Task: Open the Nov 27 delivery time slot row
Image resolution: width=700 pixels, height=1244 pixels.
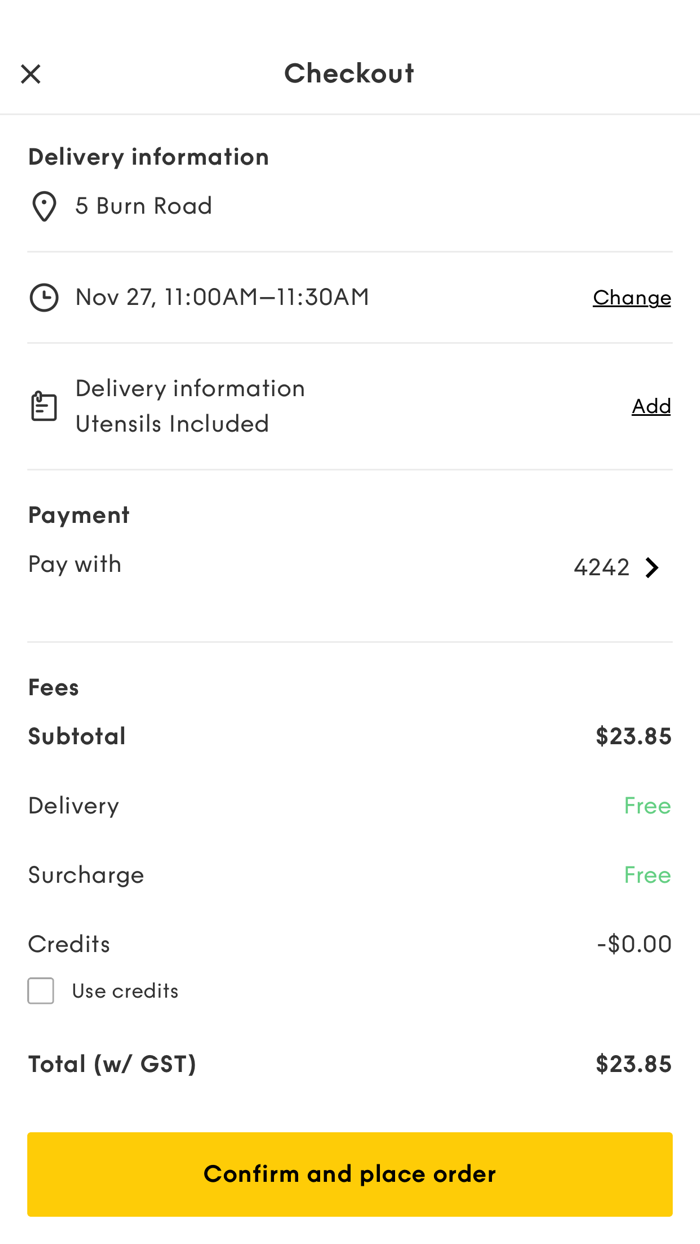Action: click(222, 297)
